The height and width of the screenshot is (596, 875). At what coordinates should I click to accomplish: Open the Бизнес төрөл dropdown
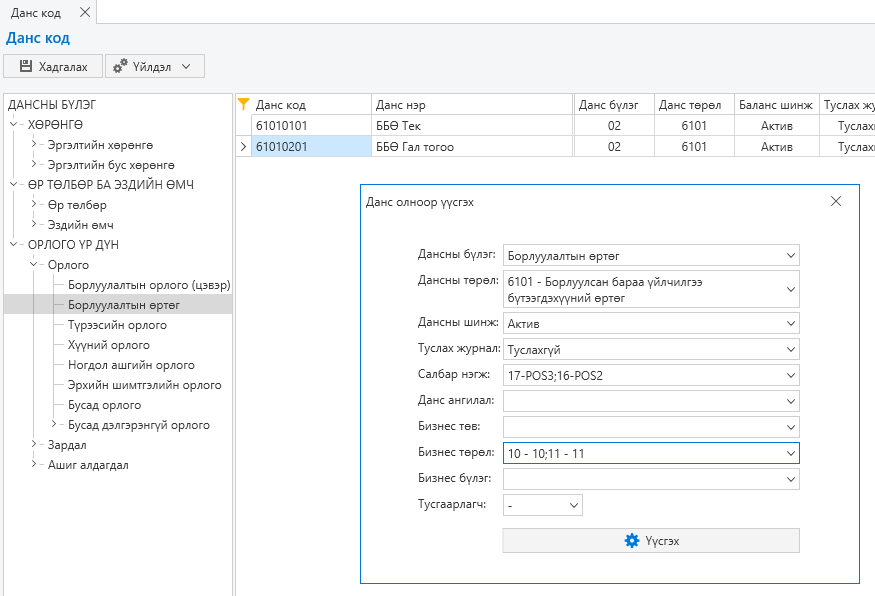pos(791,453)
